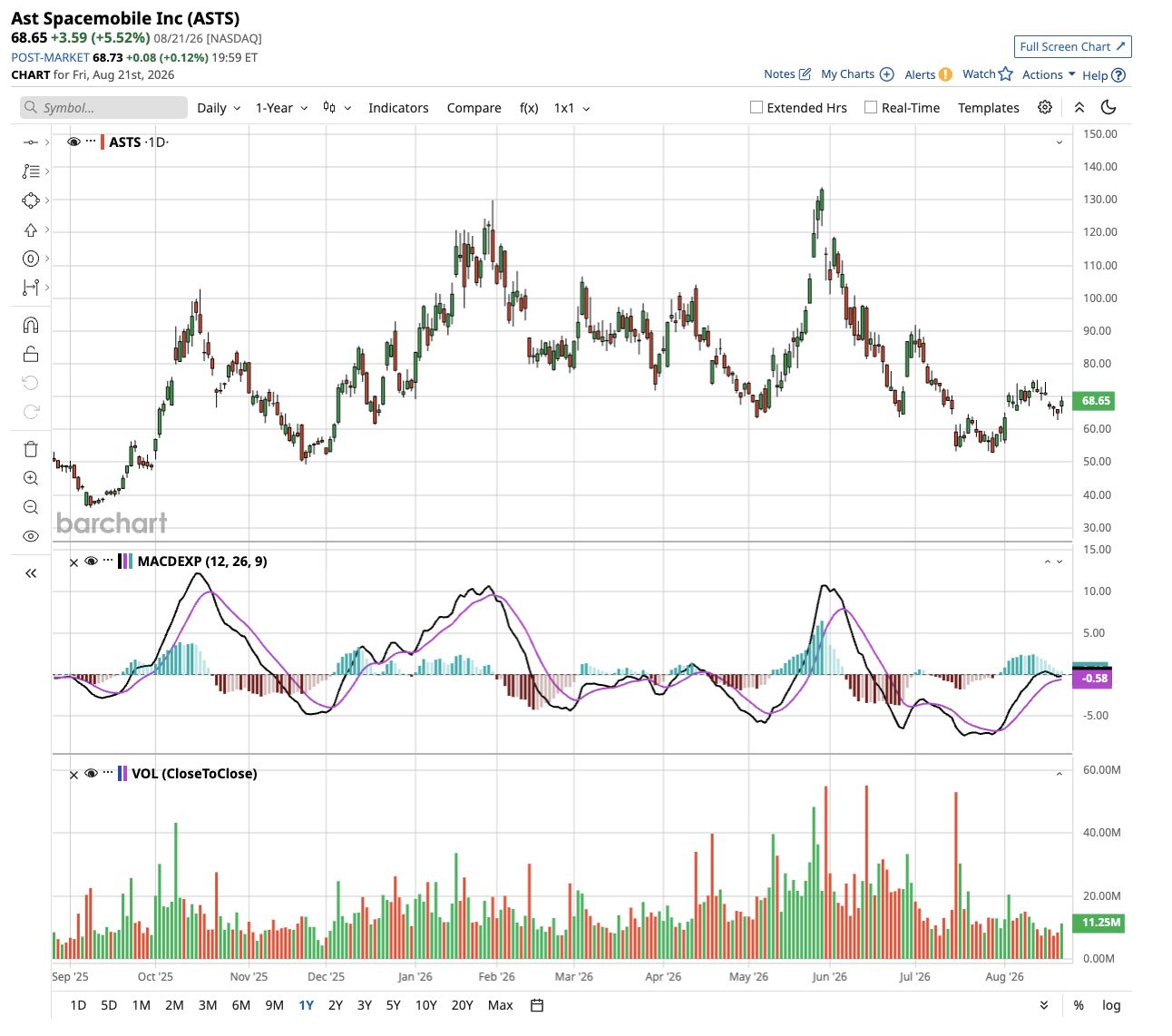The width and height of the screenshot is (1172, 1036).
Task: Collapse the left drawing tools sidebar
Action: 31,573
